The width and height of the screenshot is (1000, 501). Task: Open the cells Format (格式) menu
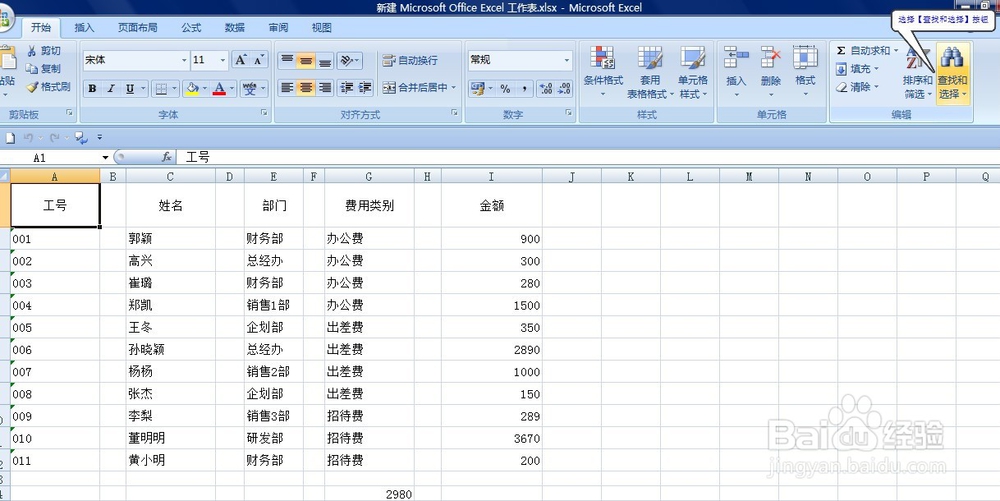point(805,71)
